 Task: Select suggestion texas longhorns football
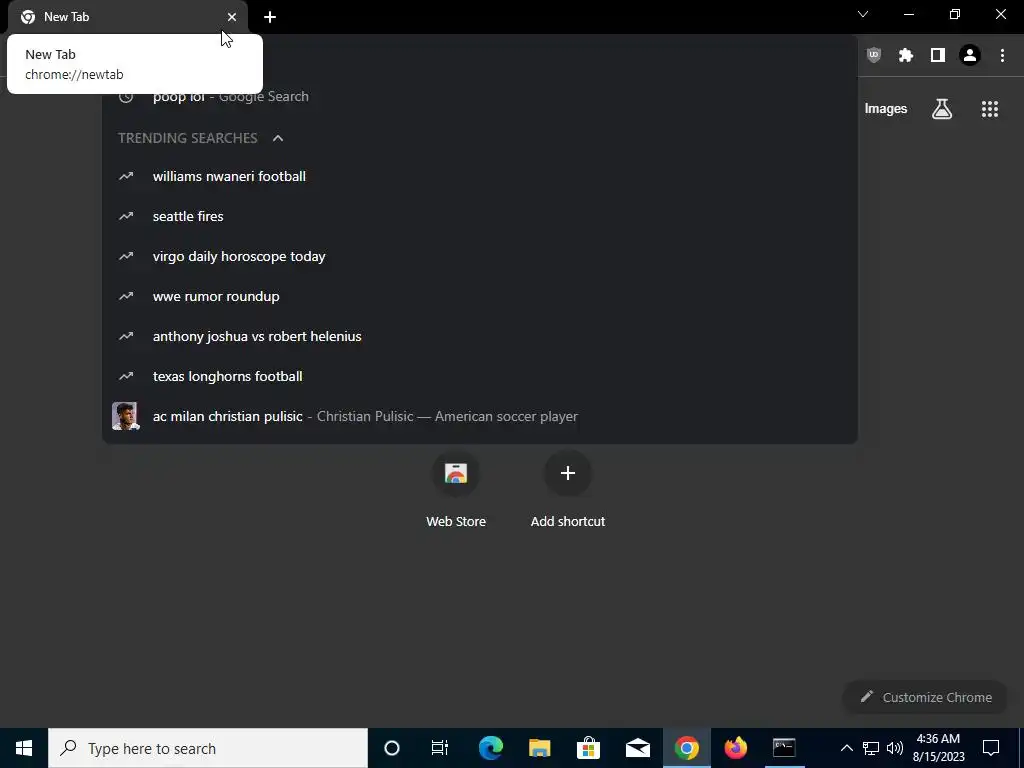click(x=480, y=376)
